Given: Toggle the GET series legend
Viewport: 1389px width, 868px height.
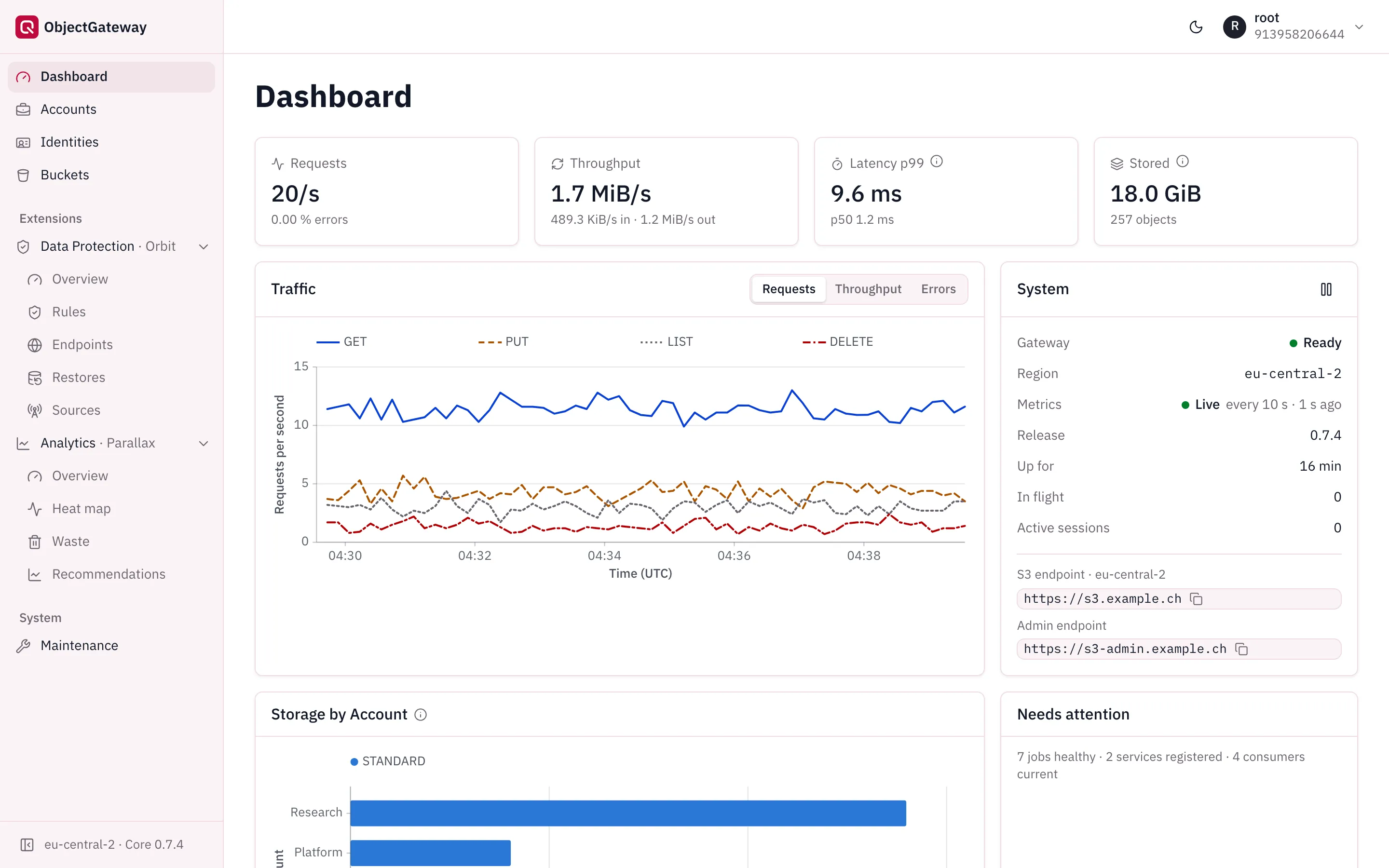Looking at the screenshot, I should [x=341, y=341].
